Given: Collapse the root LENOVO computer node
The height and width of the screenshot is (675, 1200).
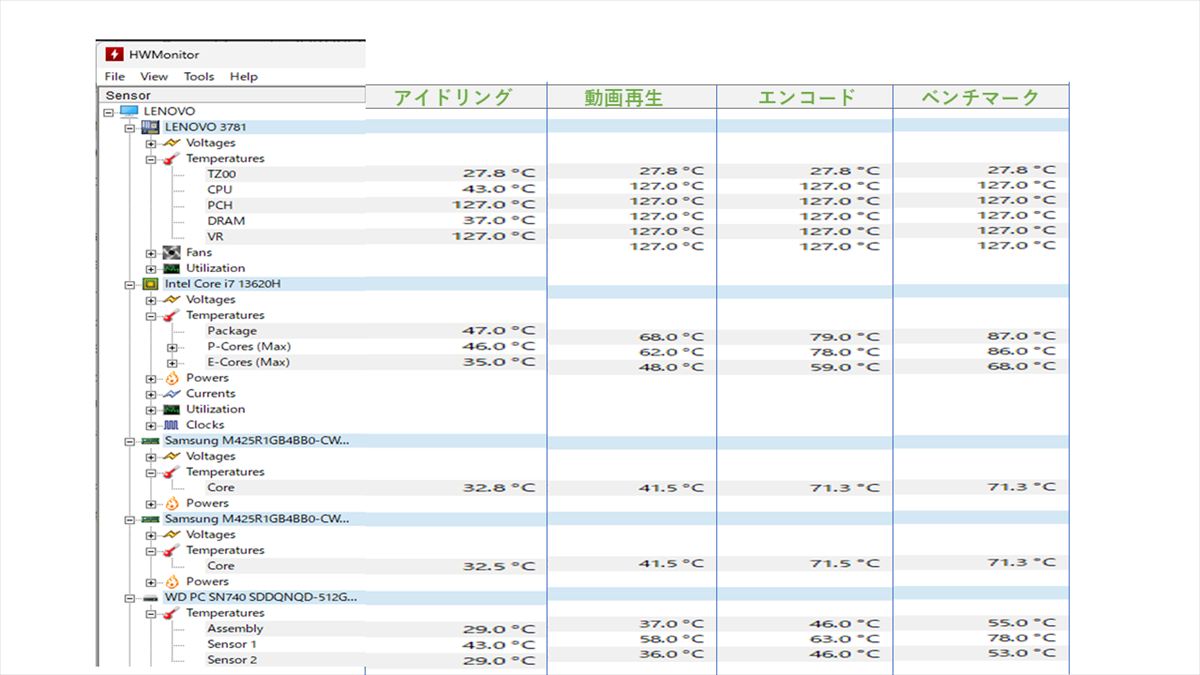Looking at the screenshot, I should pyautogui.click(x=109, y=111).
